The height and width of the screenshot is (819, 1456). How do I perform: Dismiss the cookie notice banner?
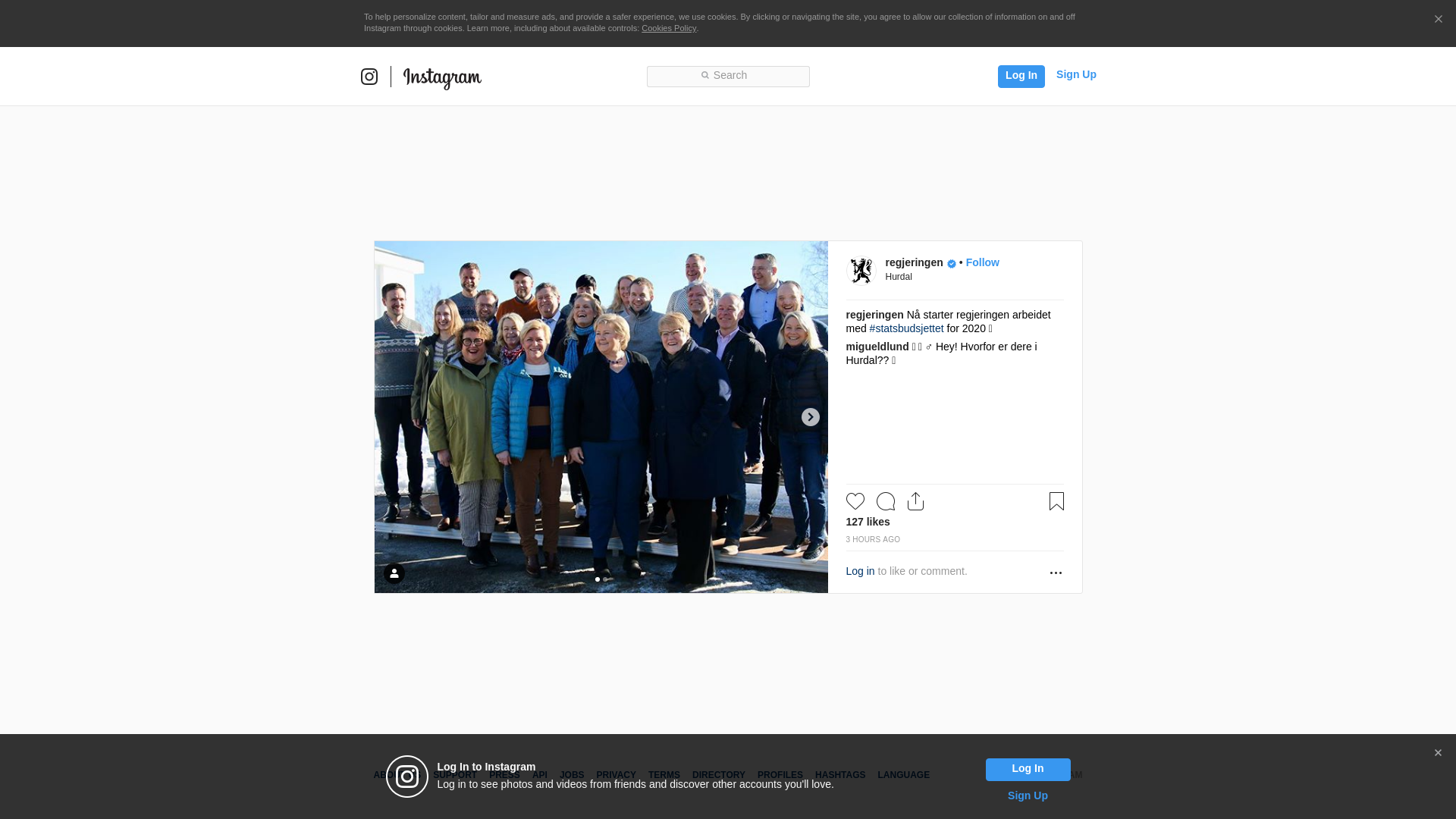1438,19
